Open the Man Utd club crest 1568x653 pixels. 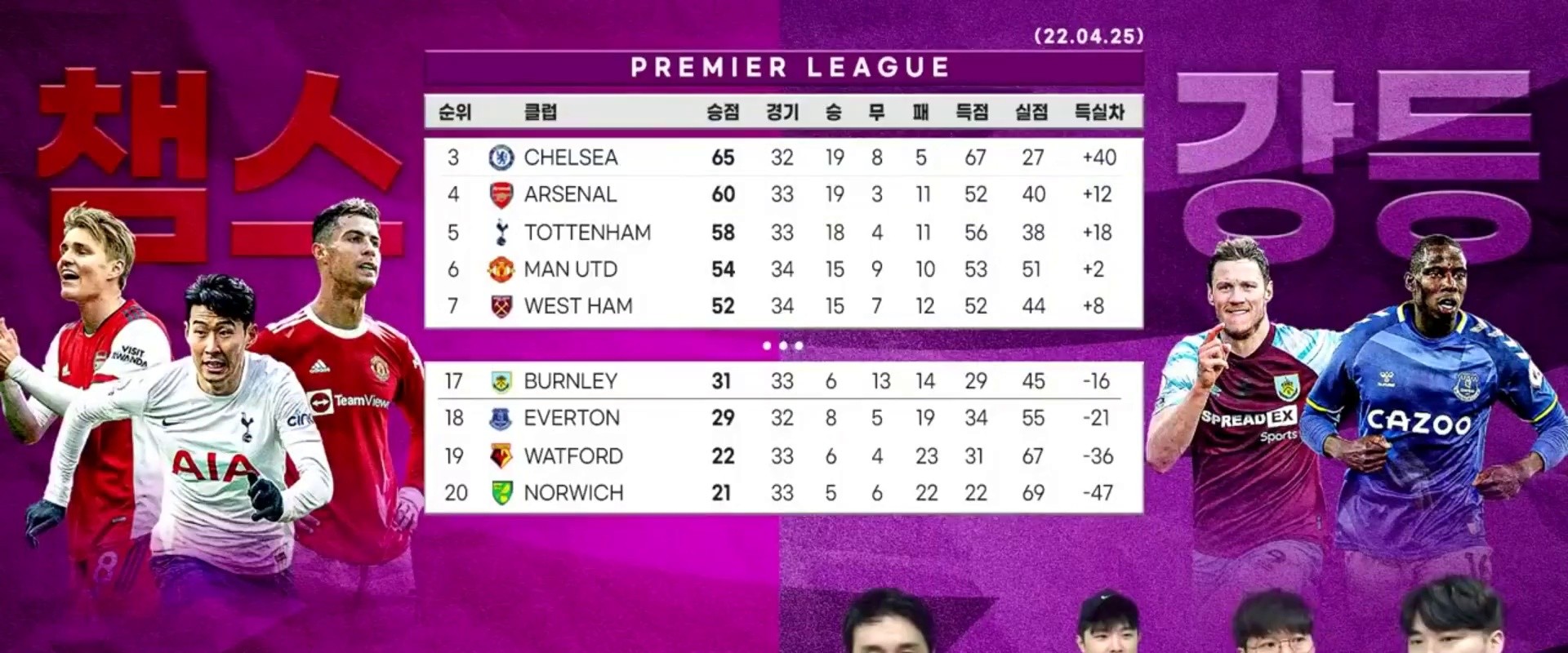coord(501,269)
